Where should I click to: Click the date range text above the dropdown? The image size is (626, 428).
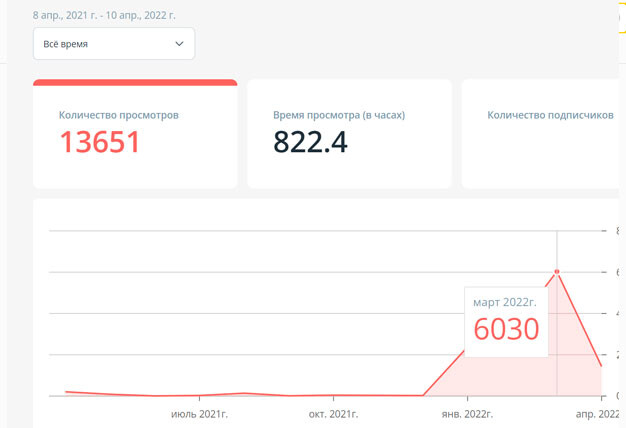click(104, 15)
